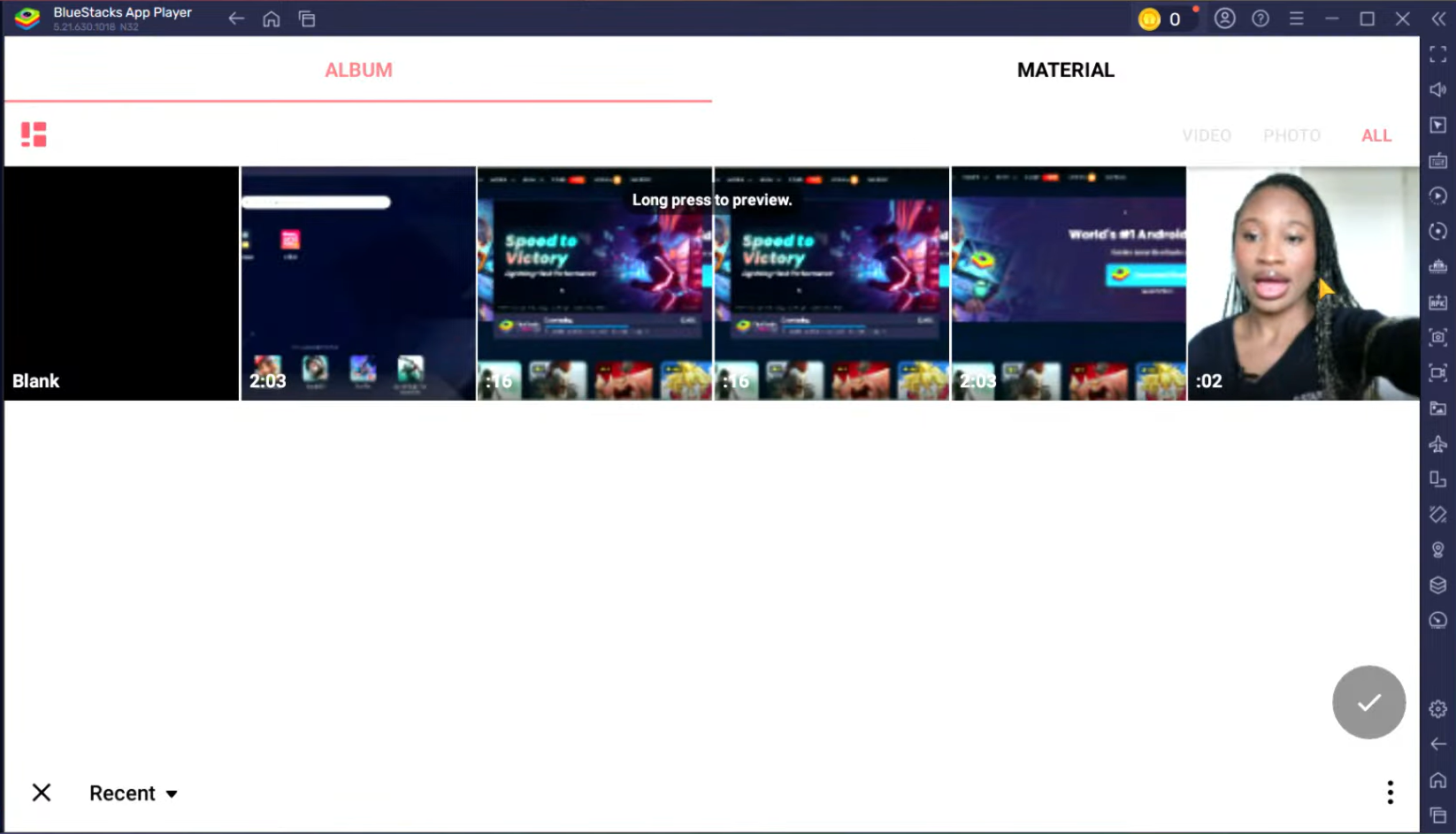Switch to the MATERIAL tab
The width and height of the screenshot is (1456, 834).
coord(1065,70)
